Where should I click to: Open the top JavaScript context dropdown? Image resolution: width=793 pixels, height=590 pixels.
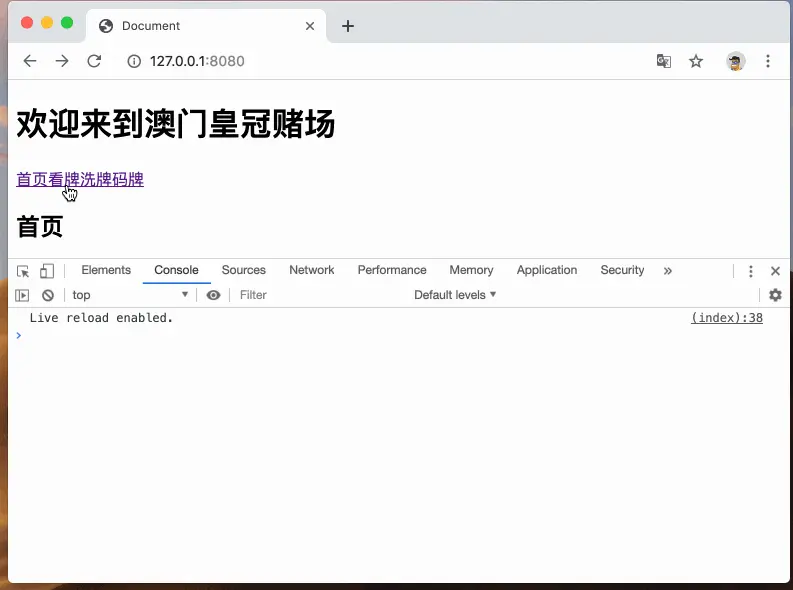130,295
